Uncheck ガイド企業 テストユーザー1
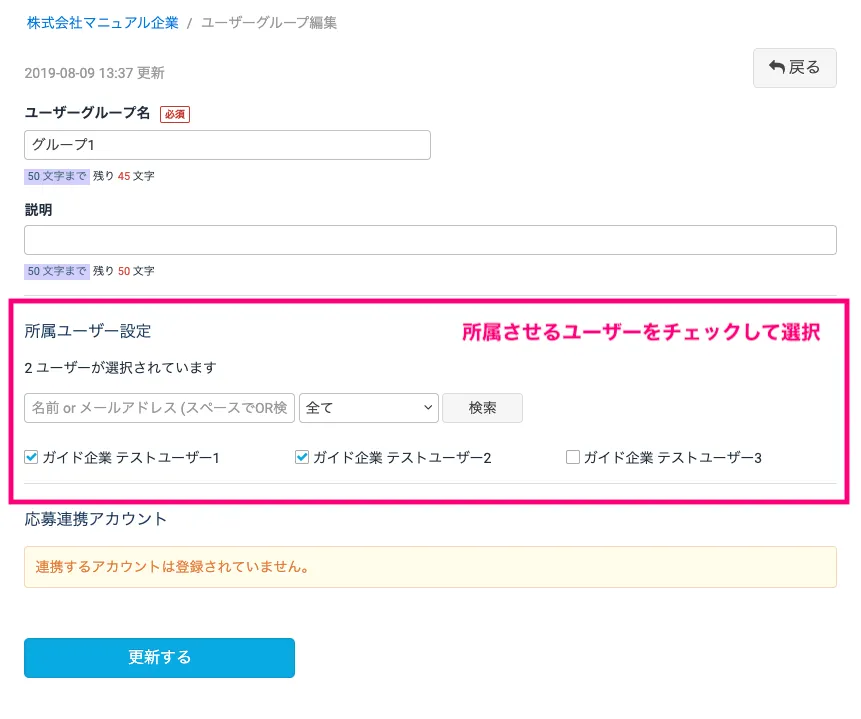The width and height of the screenshot is (861, 719). pos(31,457)
